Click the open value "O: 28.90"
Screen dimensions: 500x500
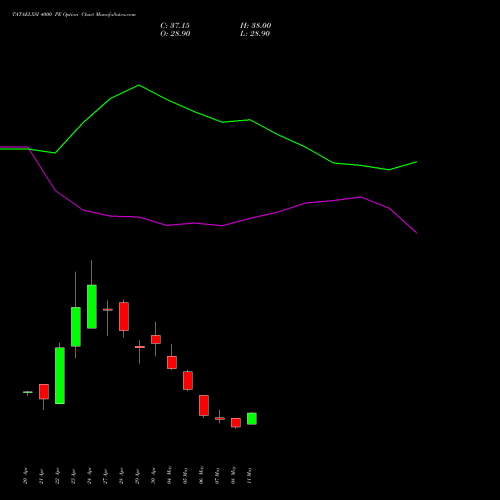175,34
